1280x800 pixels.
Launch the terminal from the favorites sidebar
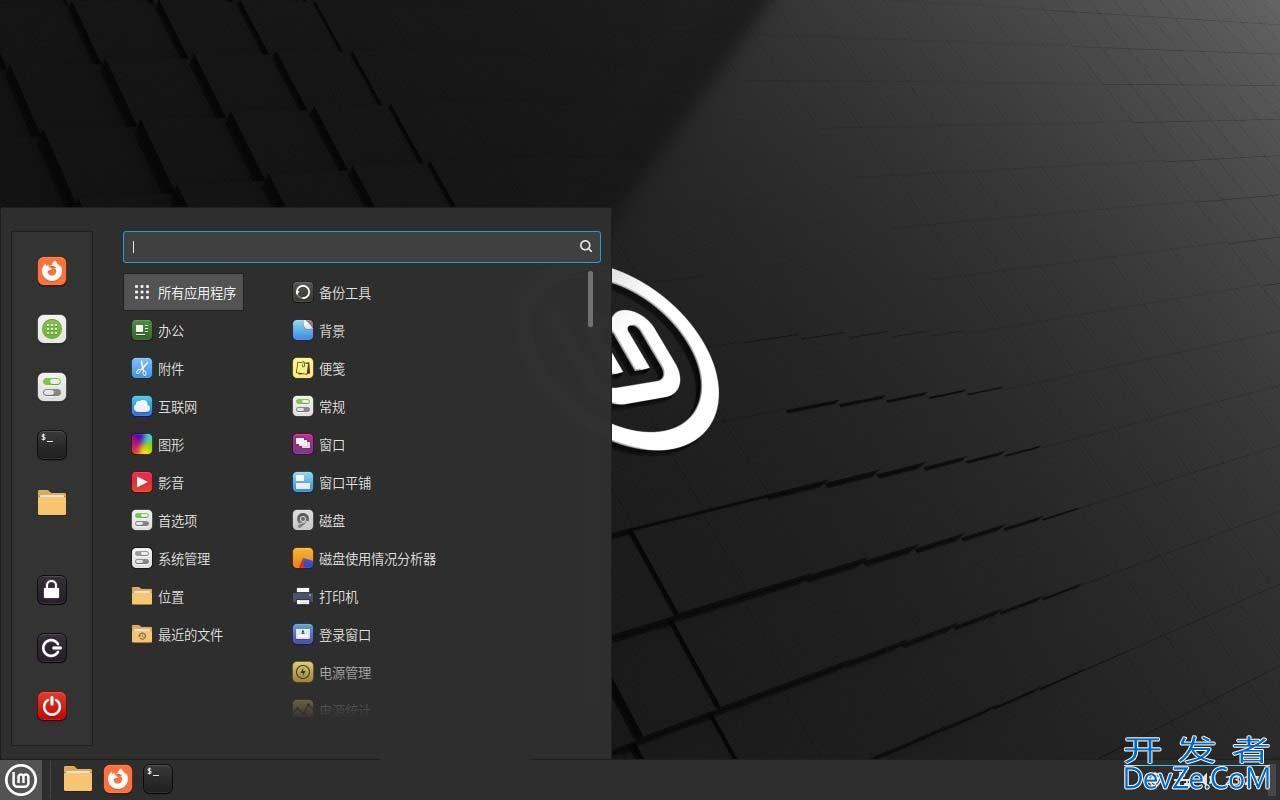pos(52,445)
